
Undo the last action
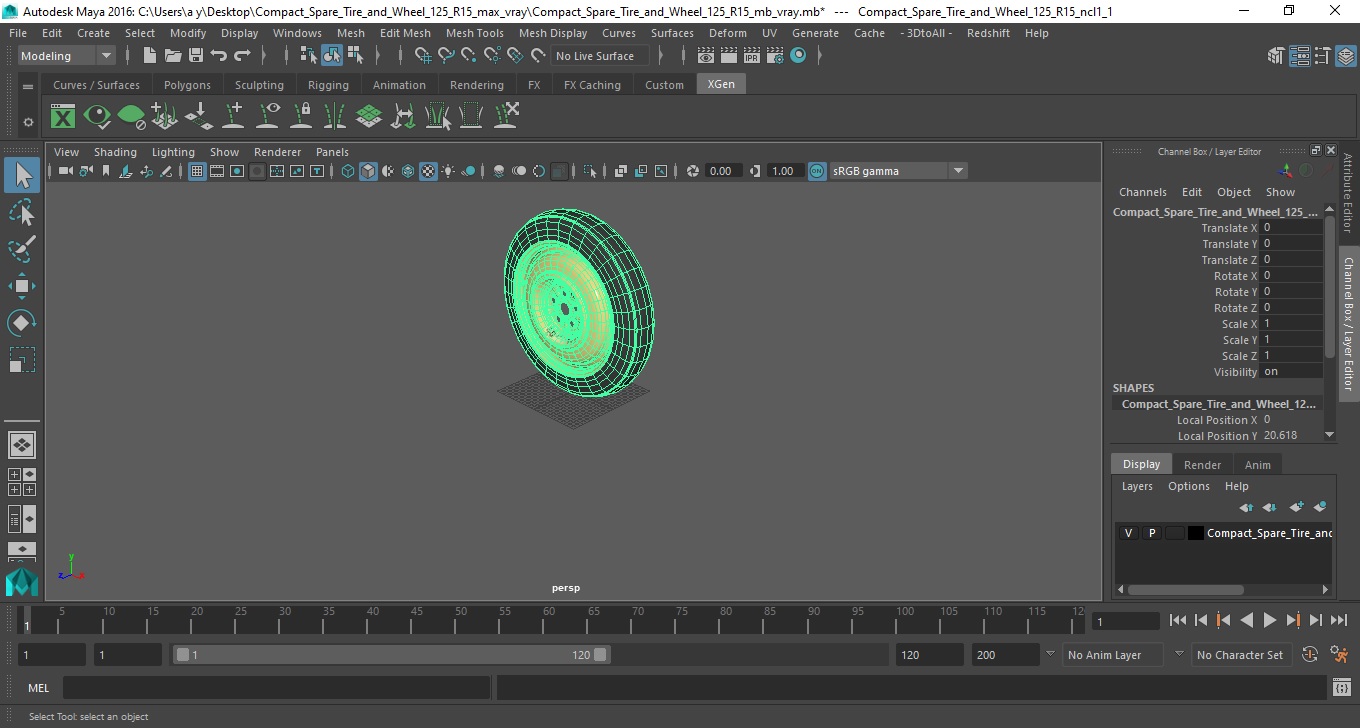[219, 56]
